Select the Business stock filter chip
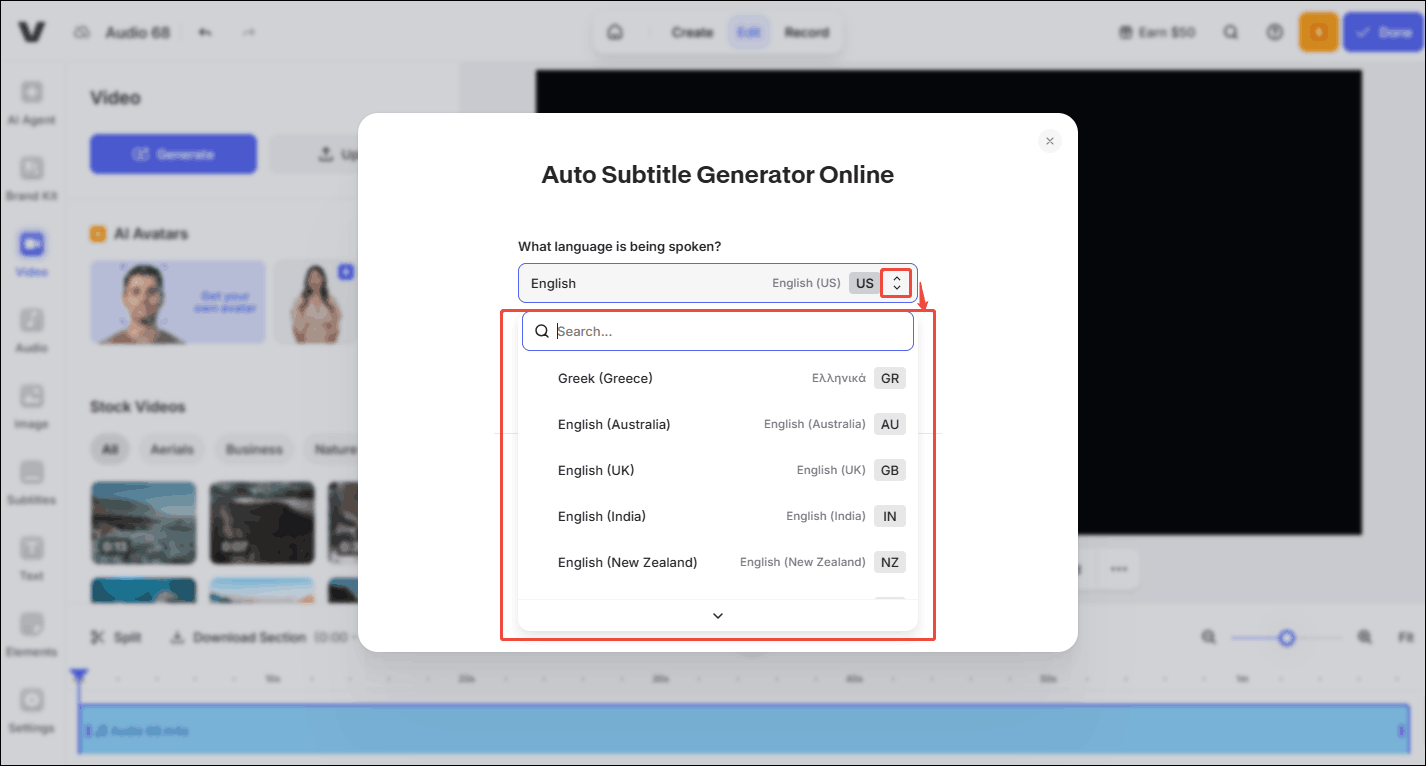Image resolution: width=1426 pixels, height=766 pixels. pos(254,449)
